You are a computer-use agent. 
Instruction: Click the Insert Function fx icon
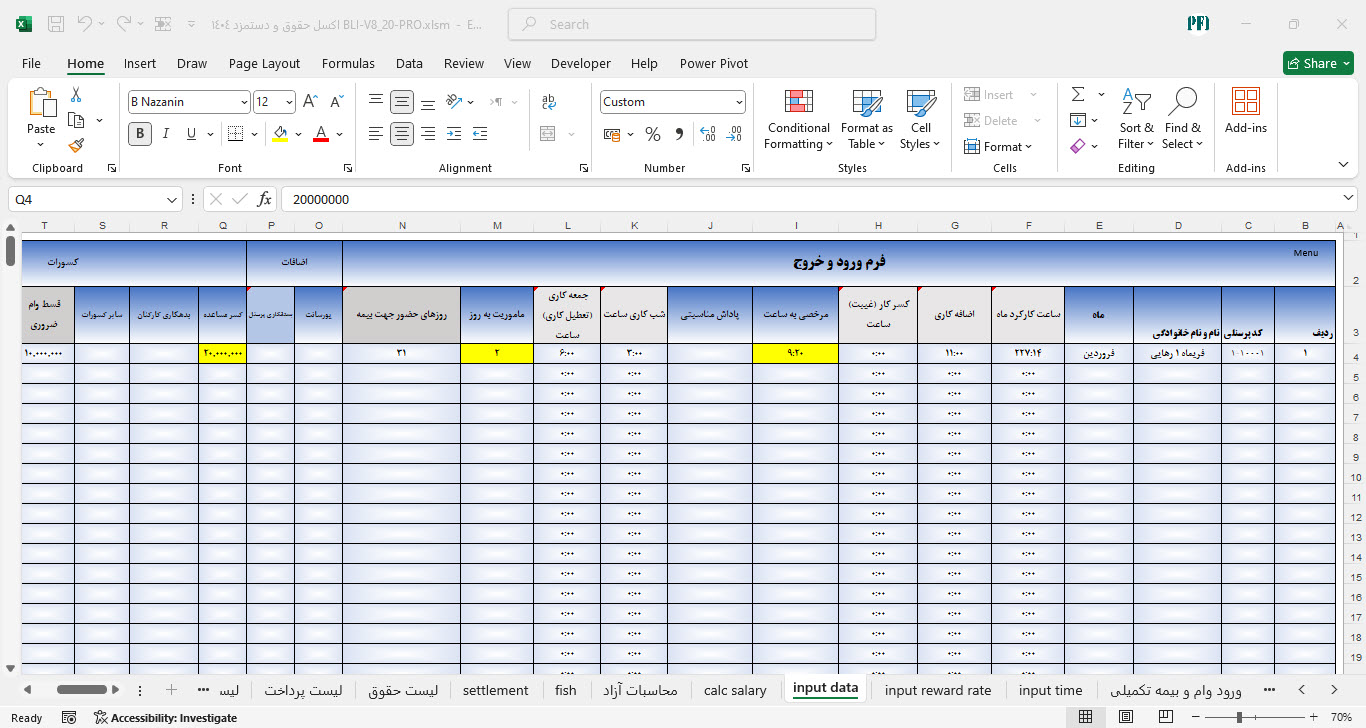[x=265, y=199]
